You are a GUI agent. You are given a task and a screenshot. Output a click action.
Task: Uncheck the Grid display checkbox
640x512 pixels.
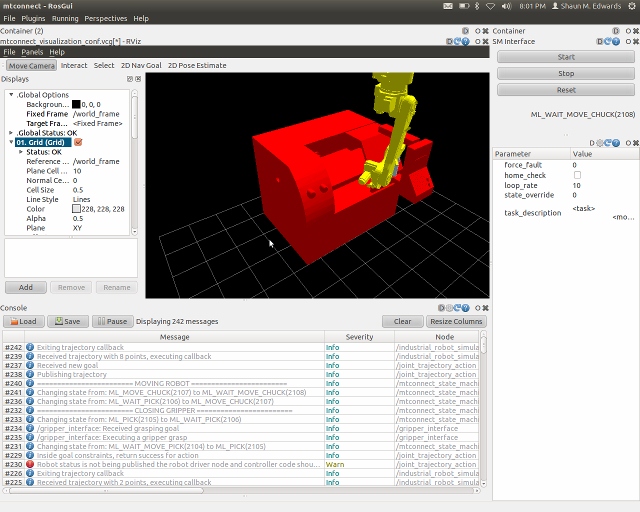click(78, 142)
